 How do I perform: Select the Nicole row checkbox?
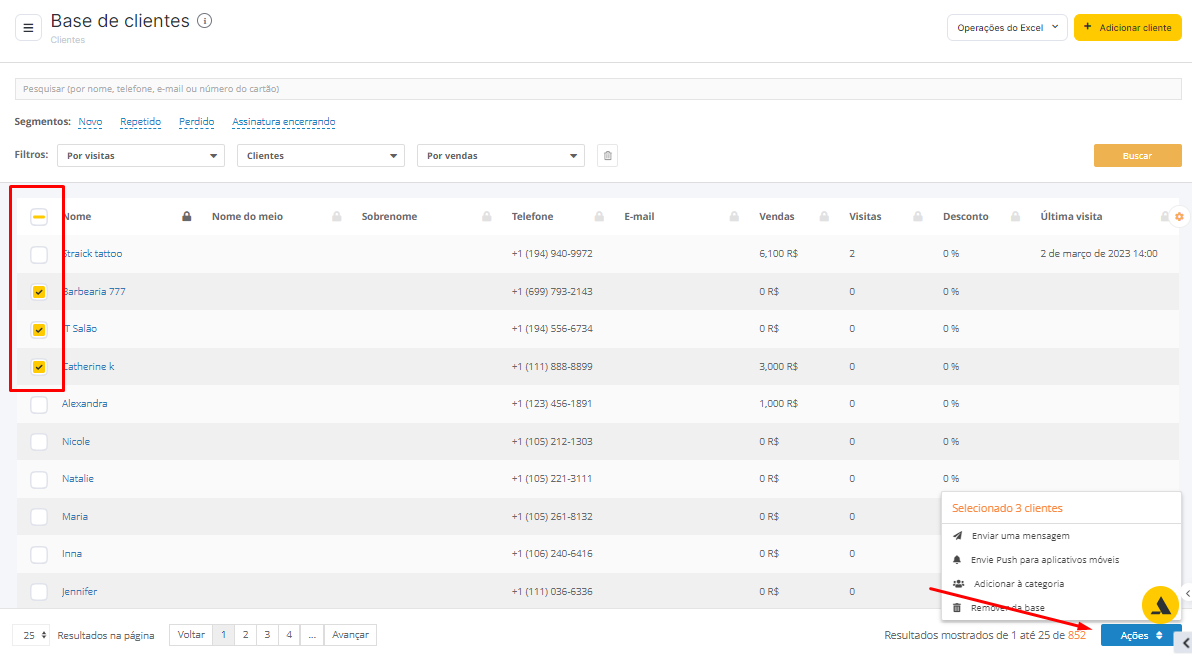pos(39,442)
